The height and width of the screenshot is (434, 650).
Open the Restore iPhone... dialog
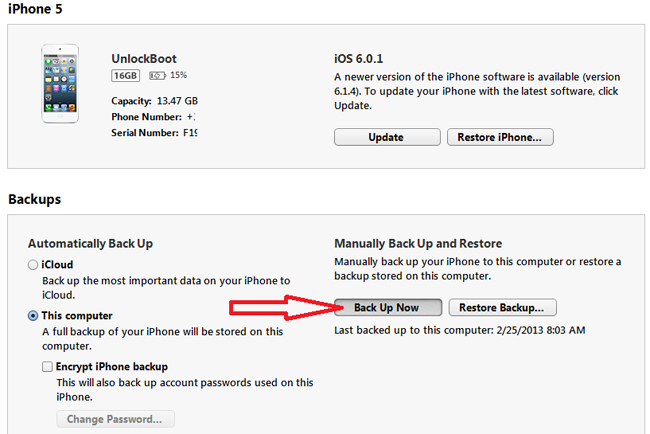(x=500, y=137)
